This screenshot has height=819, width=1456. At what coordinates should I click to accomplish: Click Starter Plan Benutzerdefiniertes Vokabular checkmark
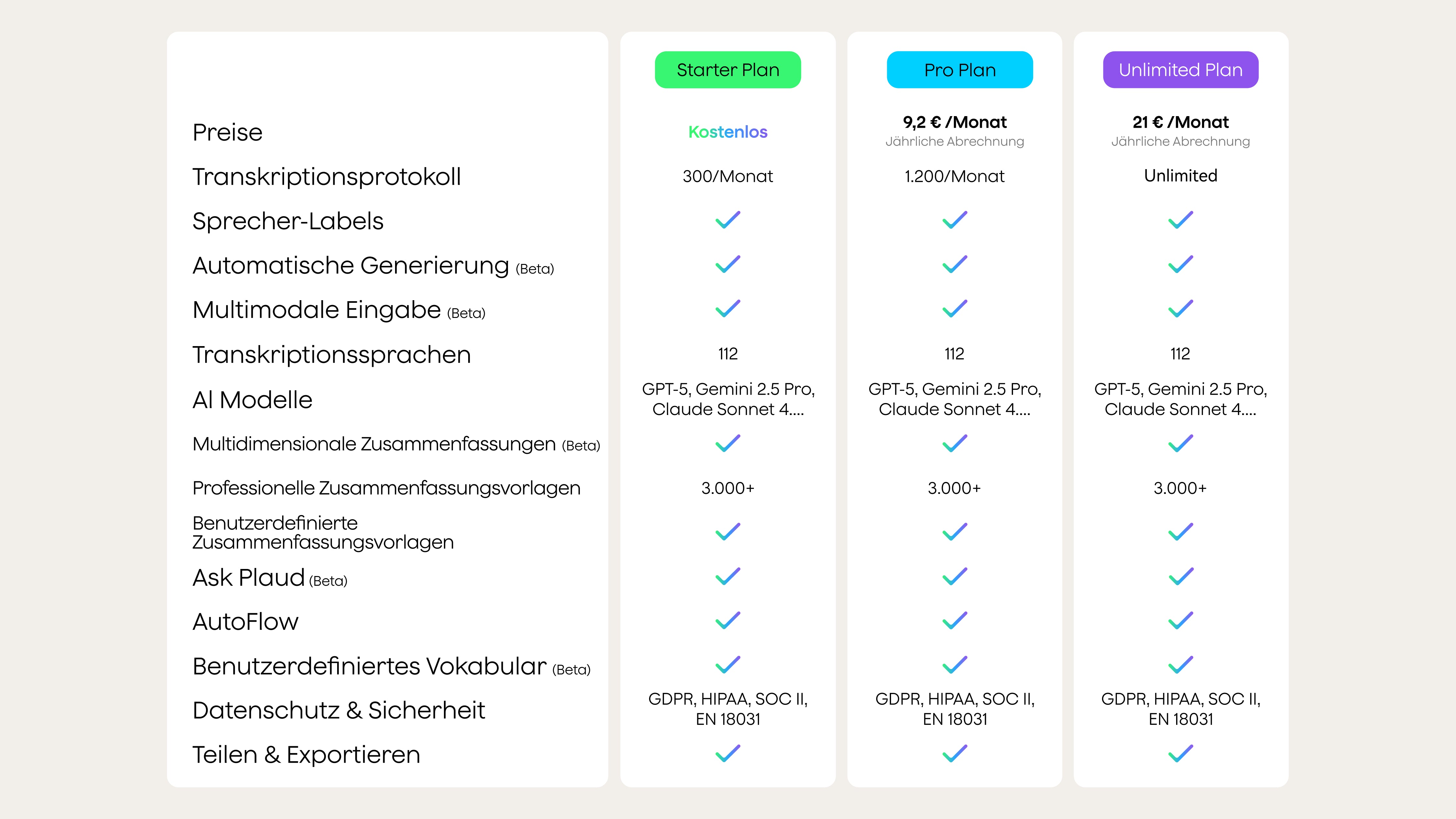click(727, 665)
